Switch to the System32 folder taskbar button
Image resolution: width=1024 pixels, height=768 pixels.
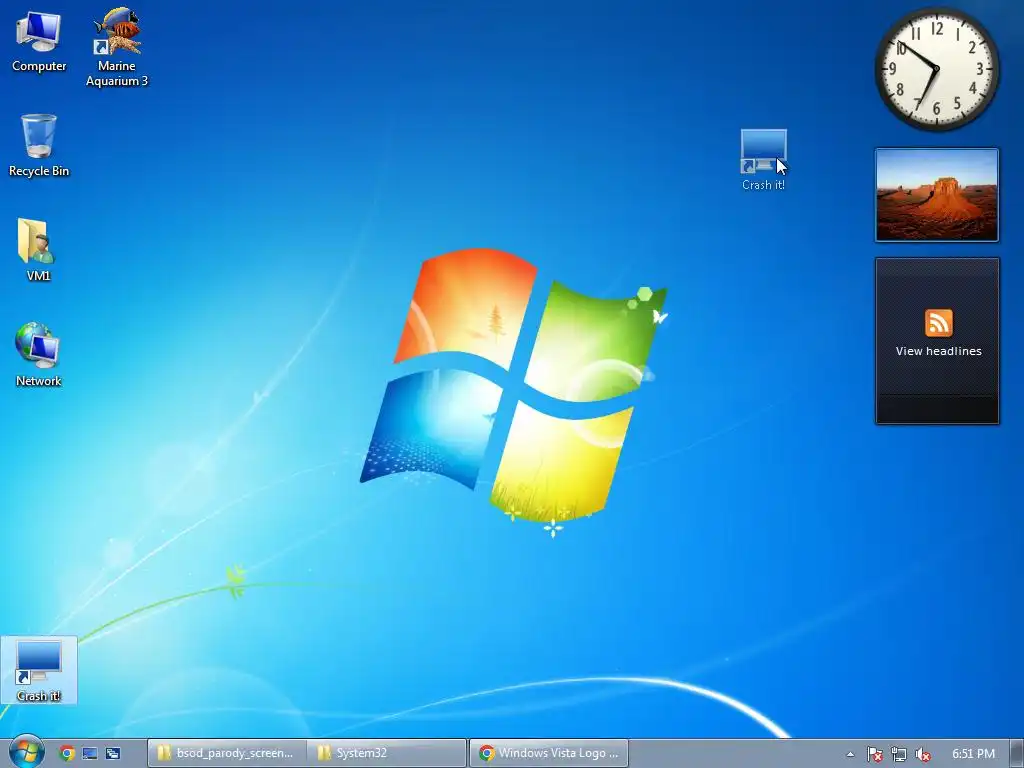[x=387, y=753]
